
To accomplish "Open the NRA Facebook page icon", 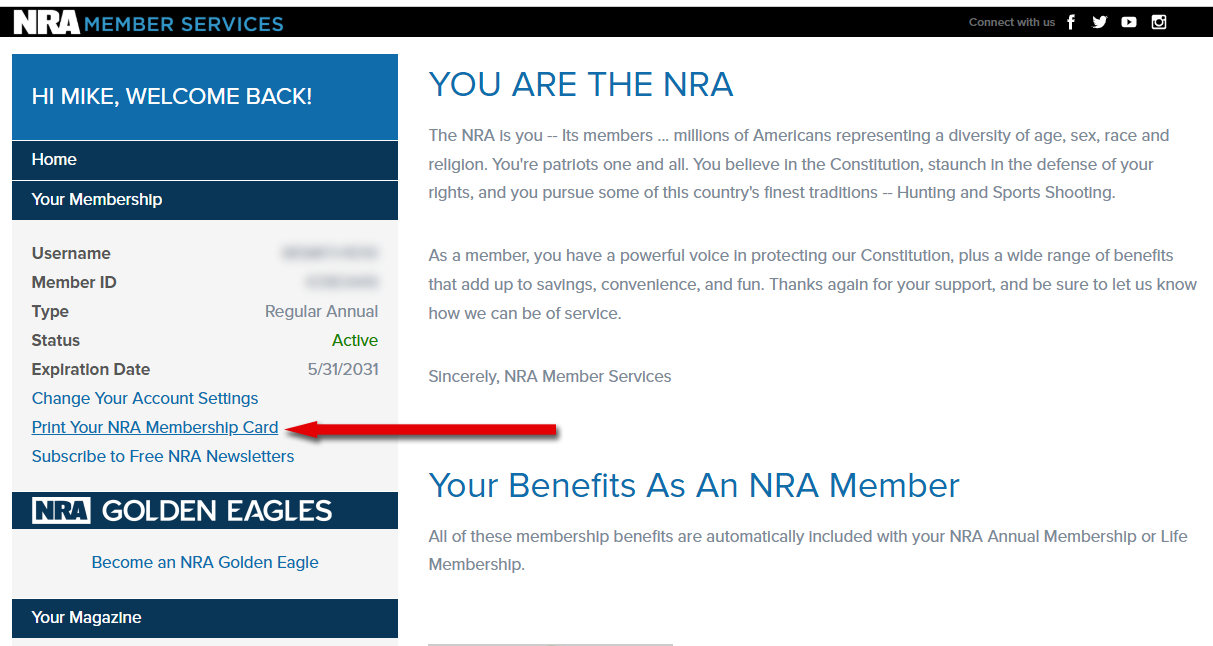I will 1071,22.
